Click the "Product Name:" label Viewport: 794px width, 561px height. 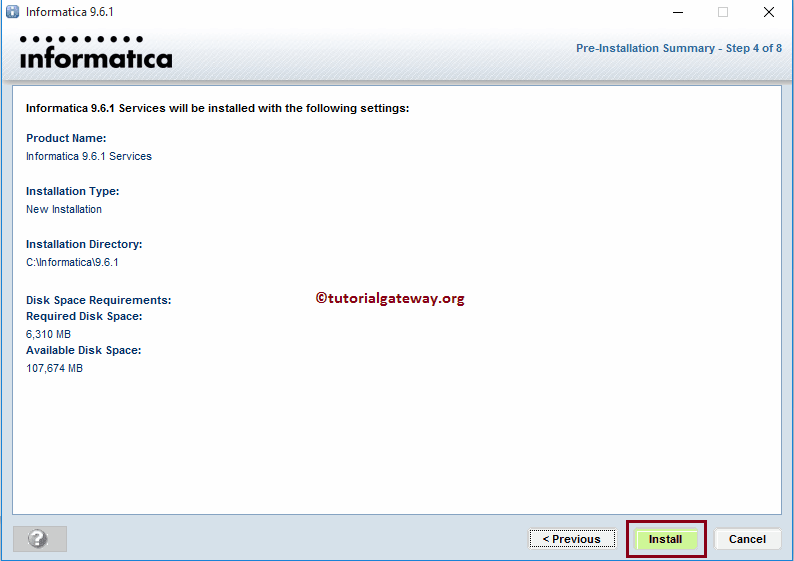(66, 138)
